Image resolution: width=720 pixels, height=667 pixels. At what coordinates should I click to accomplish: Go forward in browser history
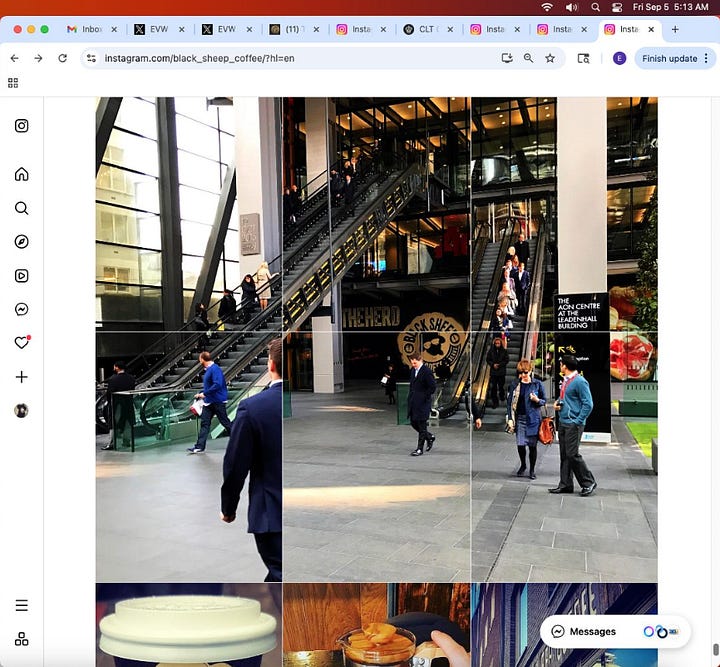click(x=39, y=58)
